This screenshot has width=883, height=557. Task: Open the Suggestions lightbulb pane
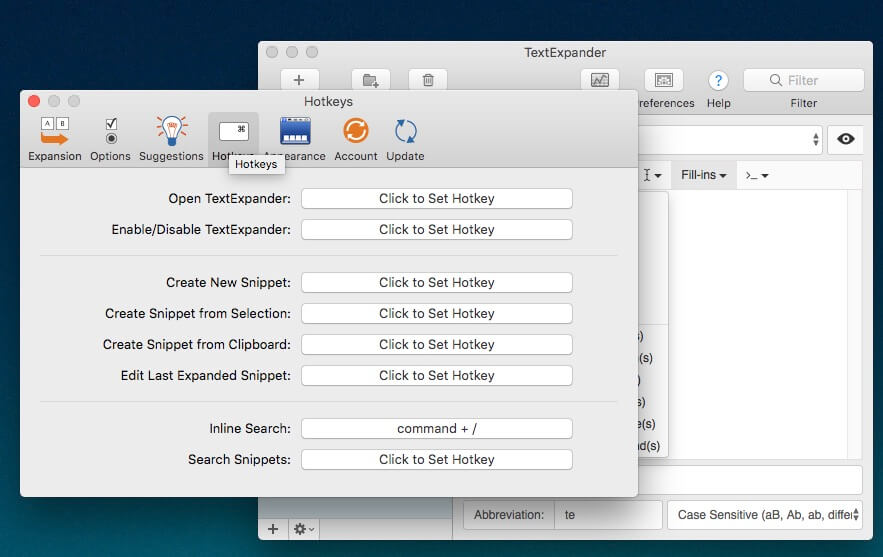[x=171, y=139]
